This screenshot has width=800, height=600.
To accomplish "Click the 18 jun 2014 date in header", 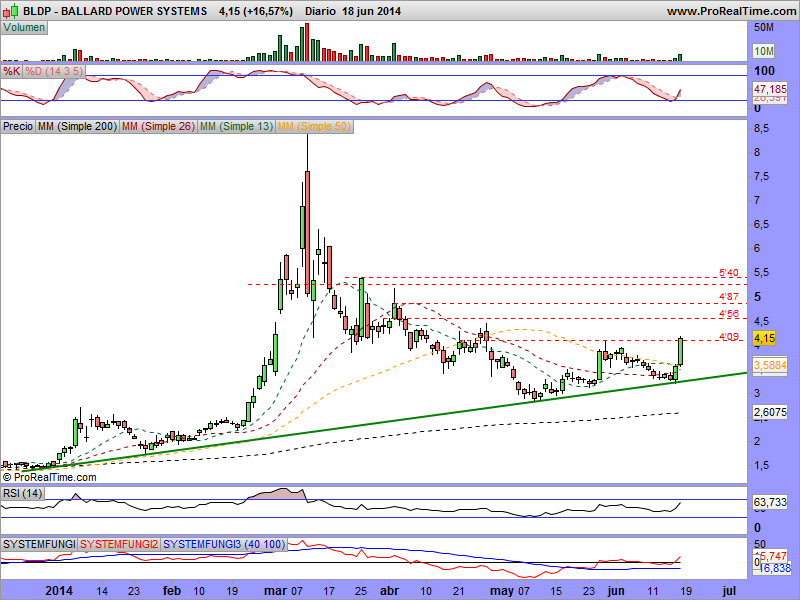I will tap(371, 11).
